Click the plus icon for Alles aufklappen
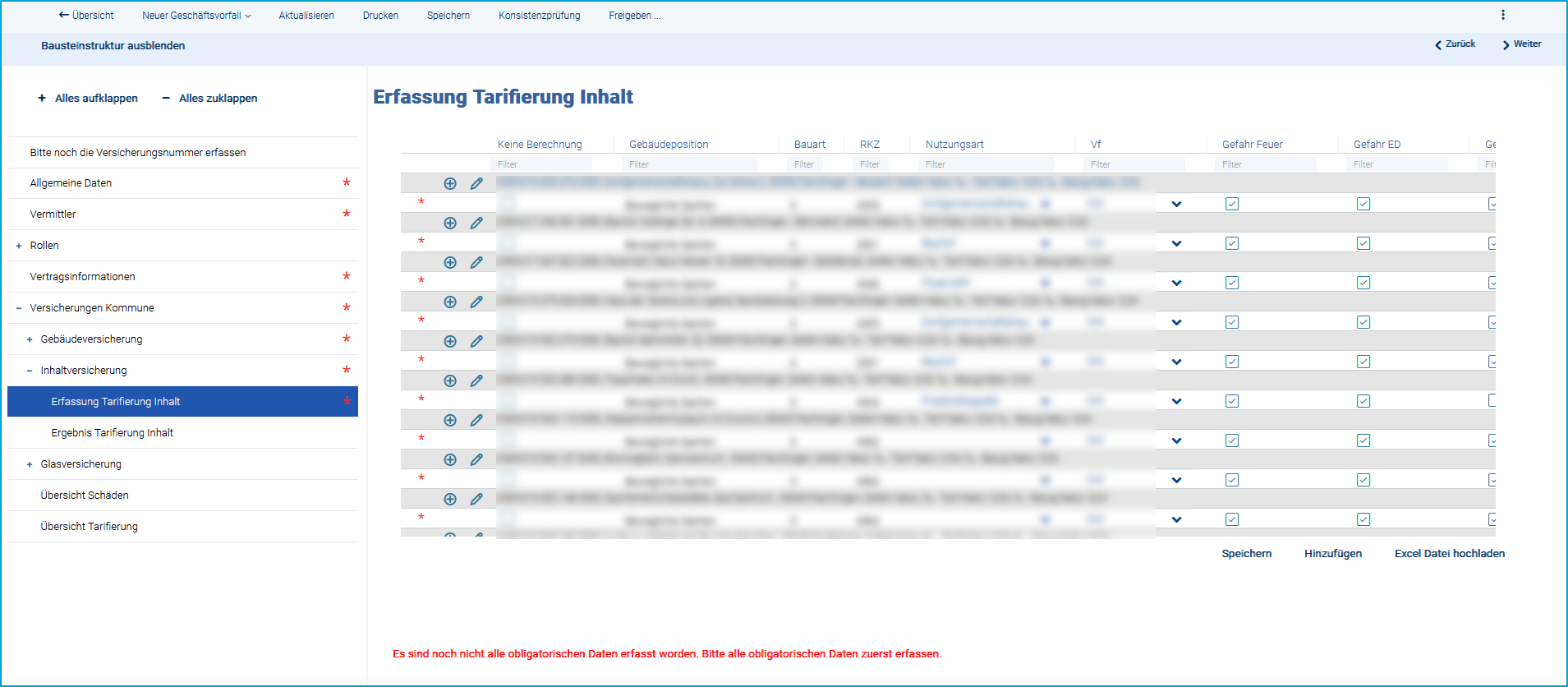The height and width of the screenshot is (687, 1568). (x=42, y=99)
